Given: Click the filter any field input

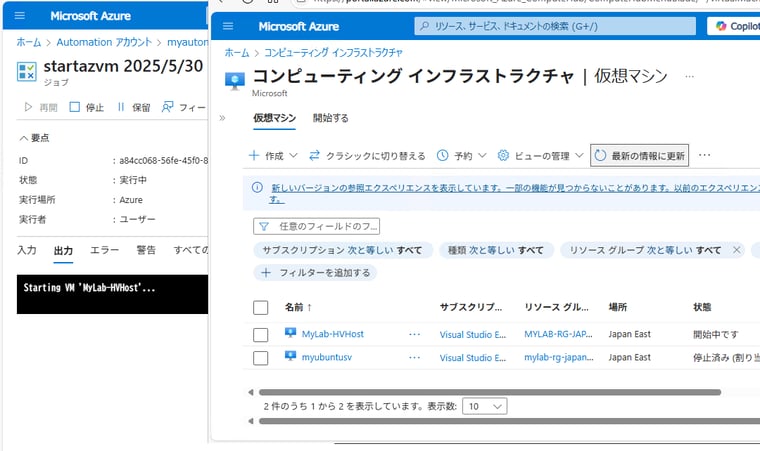Looking at the screenshot, I should tap(317, 226).
